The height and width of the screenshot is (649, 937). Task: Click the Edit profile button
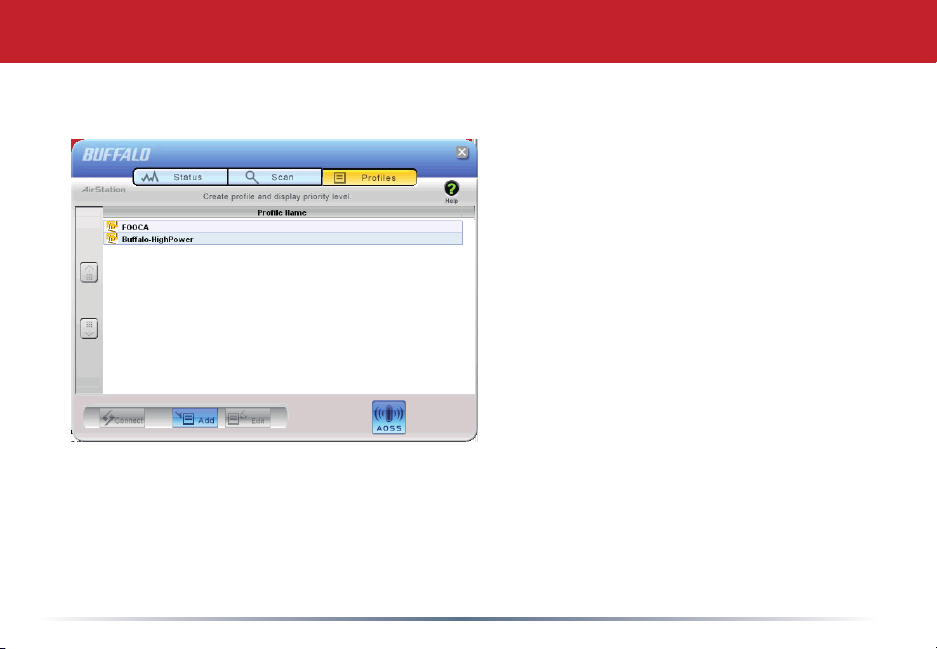point(248,418)
